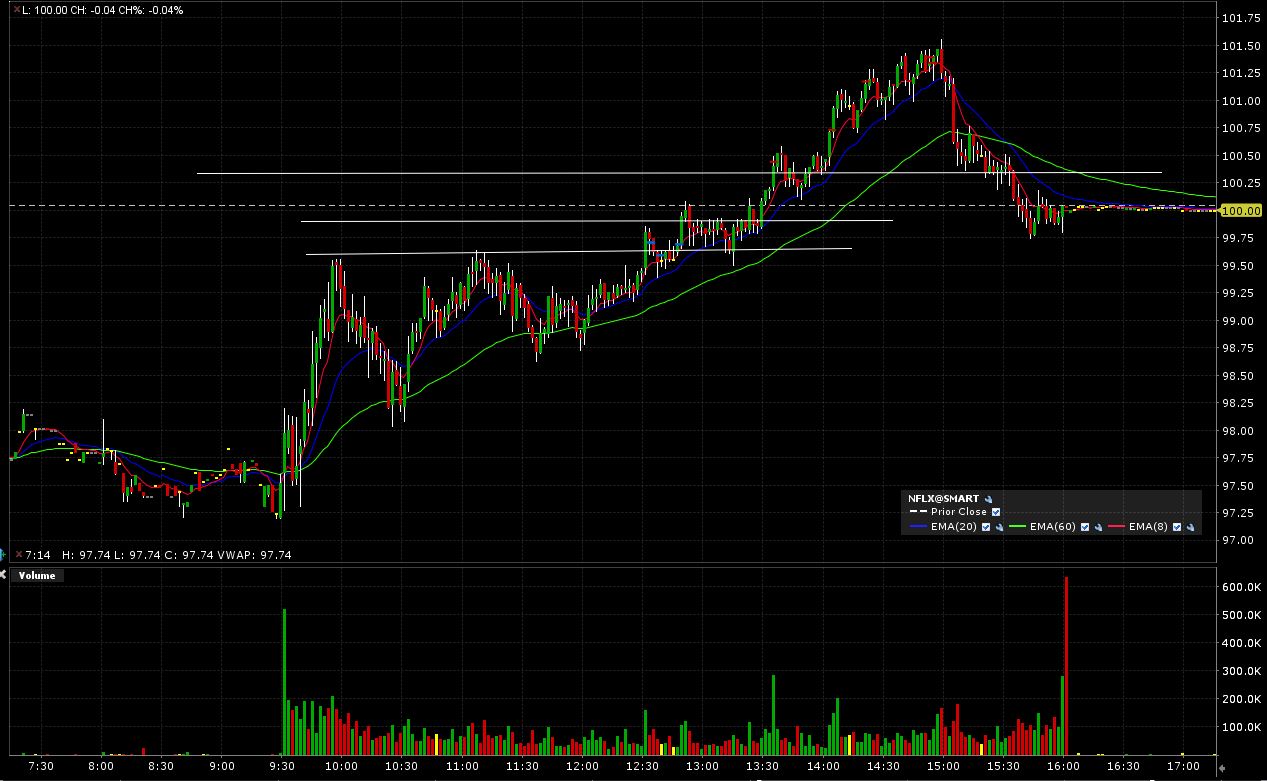The height and width of the screenshot is (781, 1267).
Task: Click the blue EMA(20) color swatch
Action: 918,527
